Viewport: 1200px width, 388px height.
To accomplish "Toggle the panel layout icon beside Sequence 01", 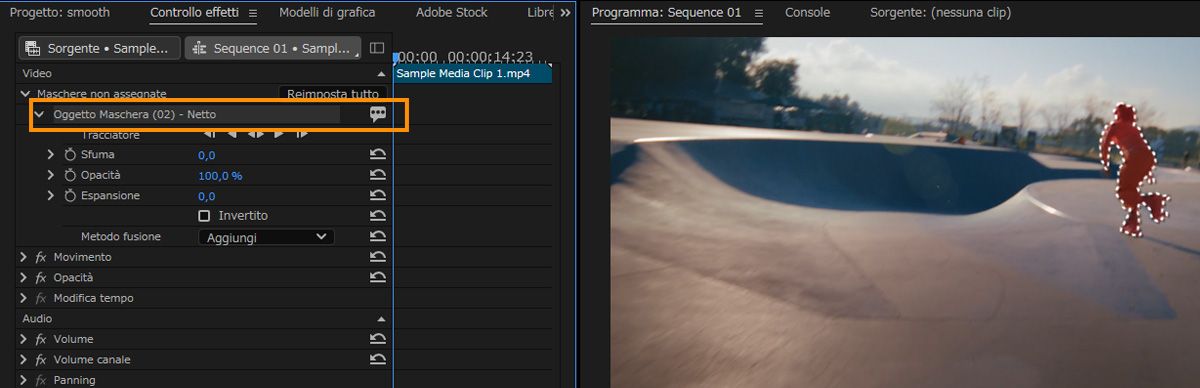I will (377, 48).
